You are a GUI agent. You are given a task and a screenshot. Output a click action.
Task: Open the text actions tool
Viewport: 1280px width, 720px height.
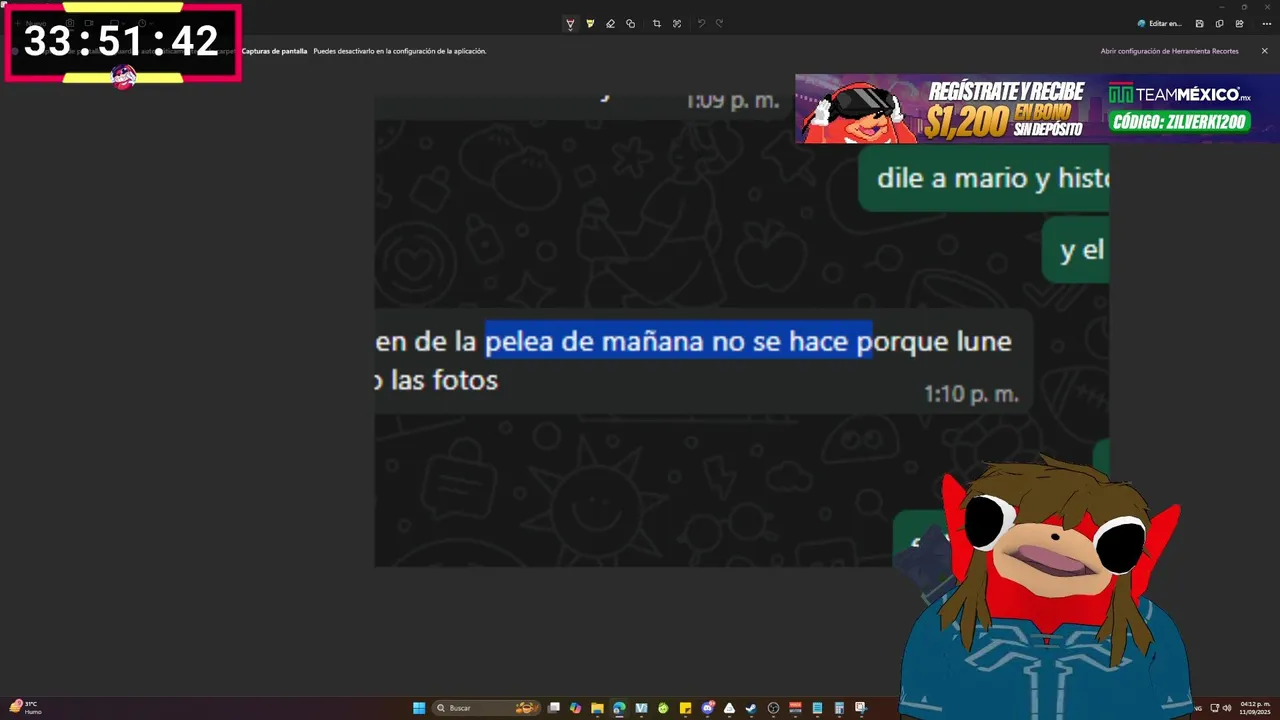point(677,24)
